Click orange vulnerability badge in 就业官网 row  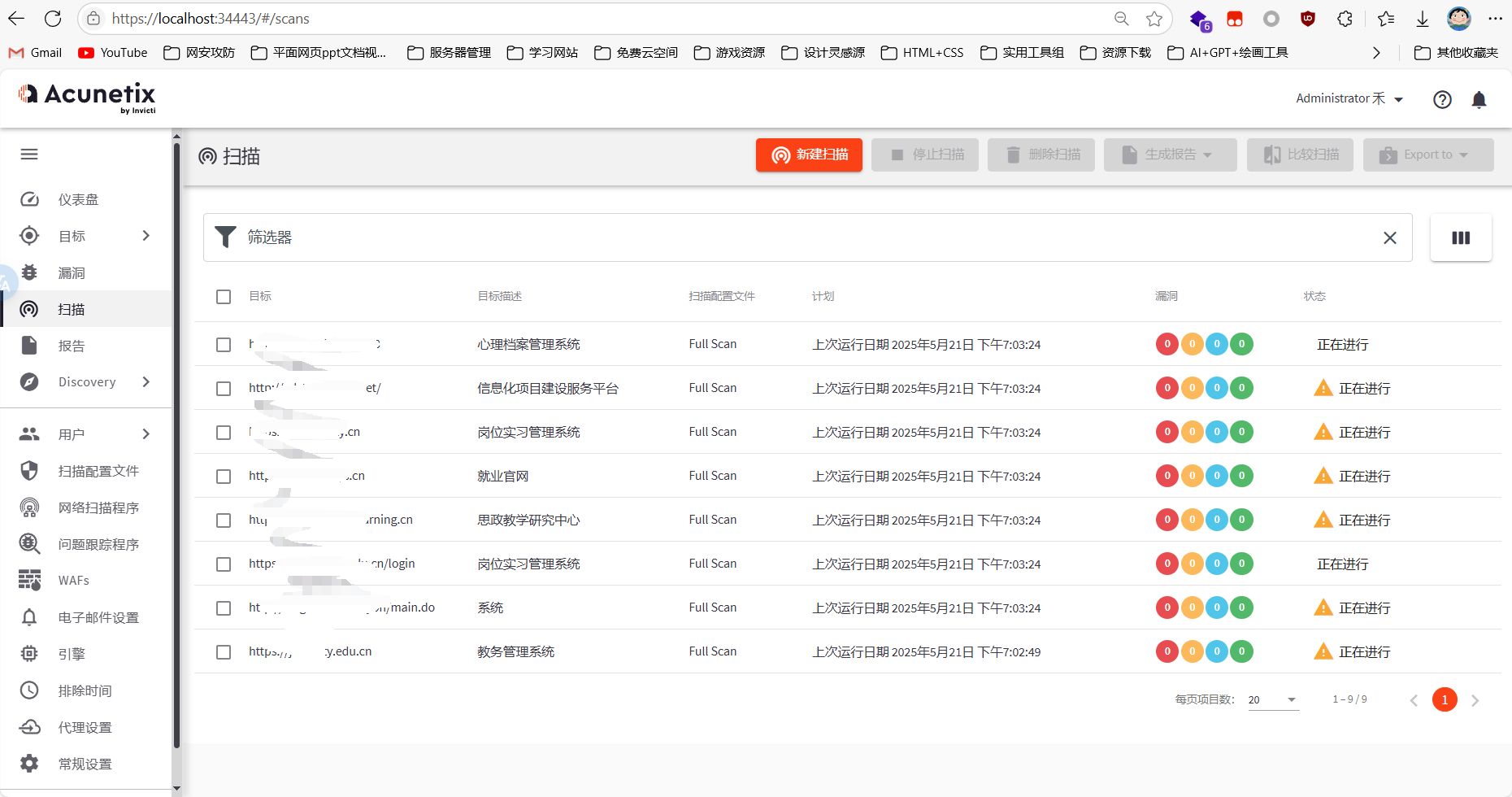1193,476
